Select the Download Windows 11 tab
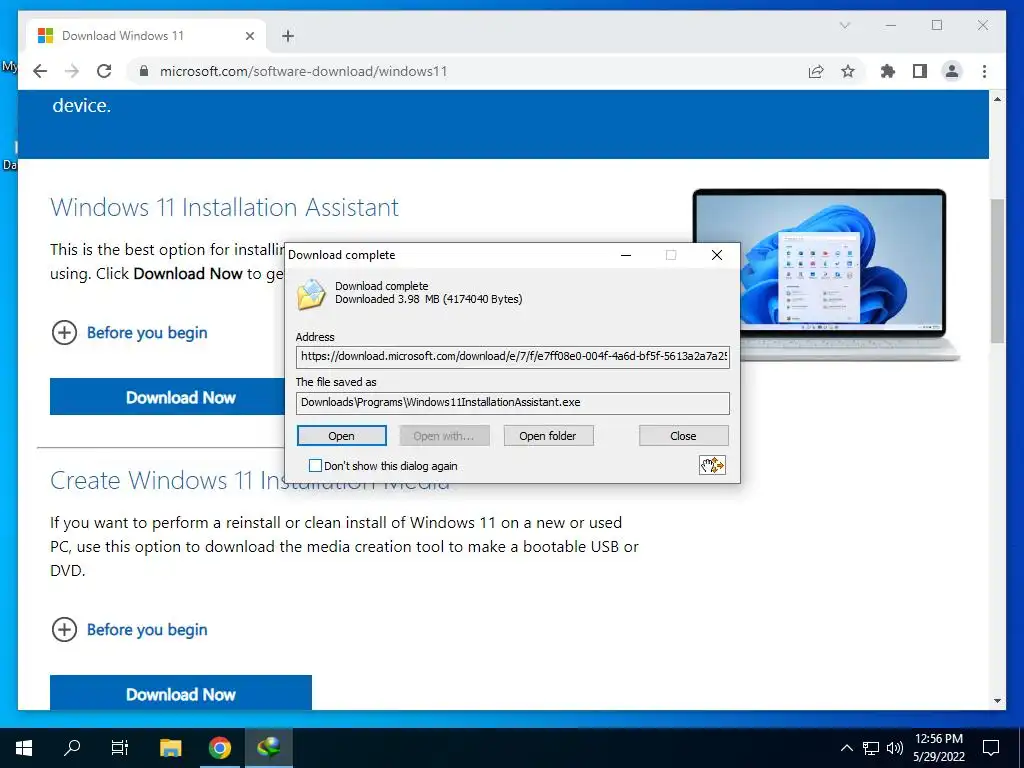 pos(146,36)
